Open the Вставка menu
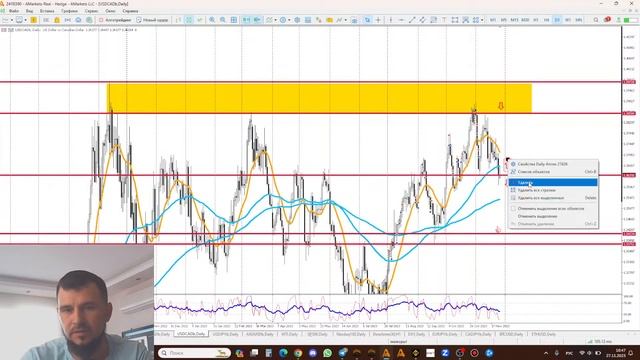 (47, 11)
